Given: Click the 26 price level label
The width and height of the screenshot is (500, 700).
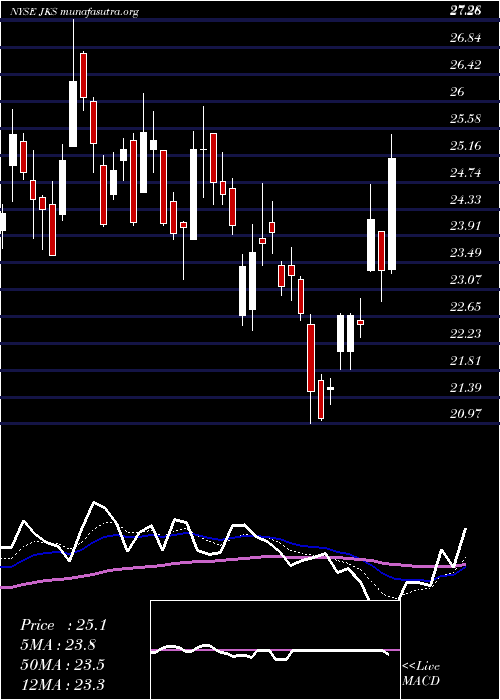Looking at the screenshot, I should coord(458,91).
